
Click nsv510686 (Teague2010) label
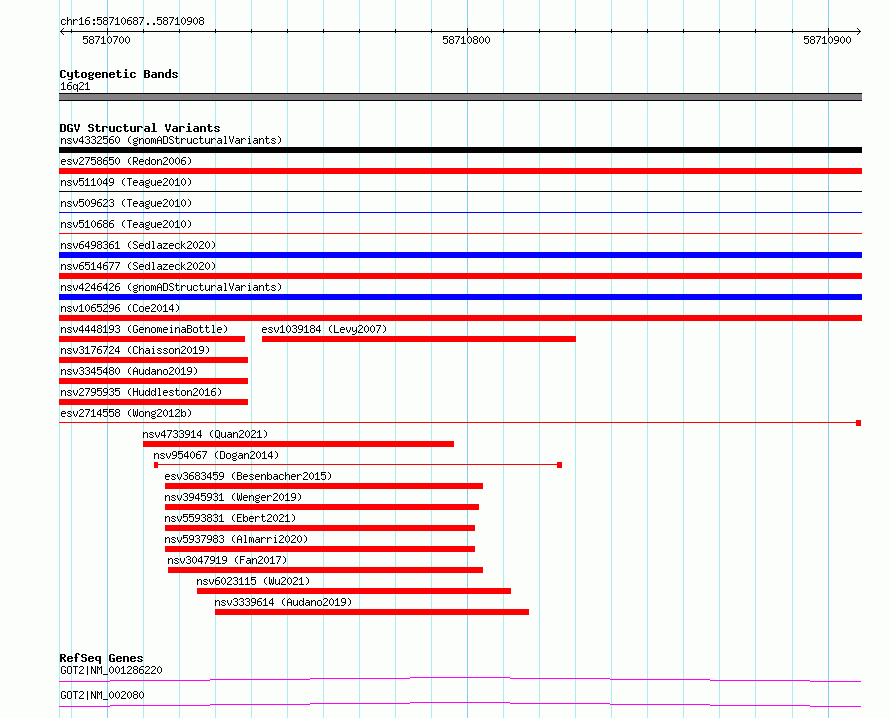click(x=126, y=224)
